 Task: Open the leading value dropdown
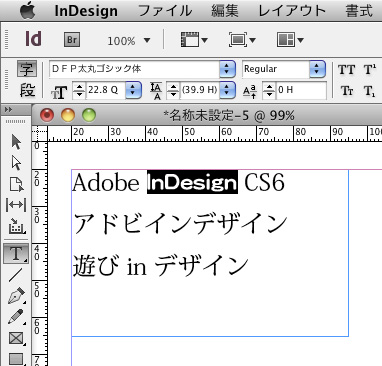[x=228, y=90]
